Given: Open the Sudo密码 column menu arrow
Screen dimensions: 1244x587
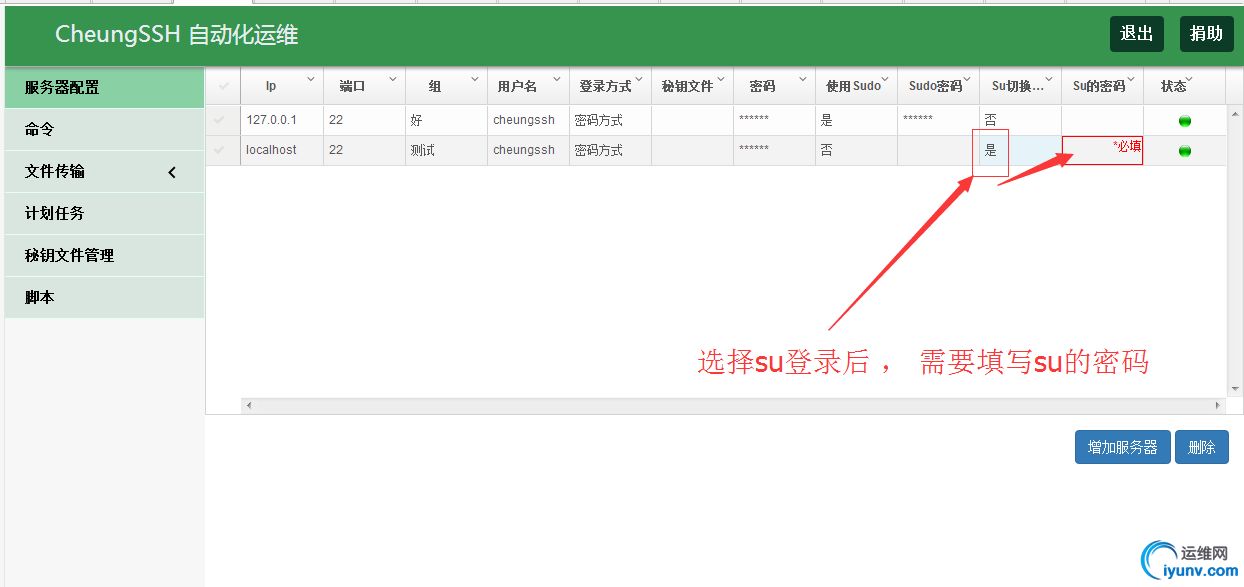Looking at the screenshot, I should [x=966, y=78].
